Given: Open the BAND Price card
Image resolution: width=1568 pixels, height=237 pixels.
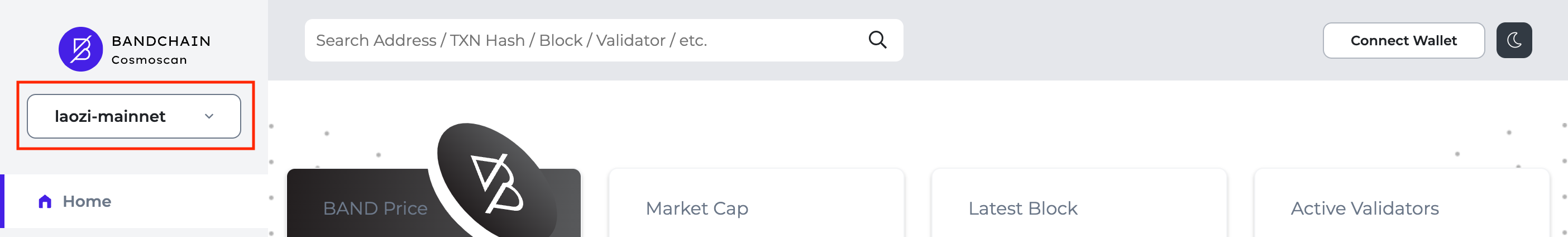Looking at the screenshot, I should point(433,203).
